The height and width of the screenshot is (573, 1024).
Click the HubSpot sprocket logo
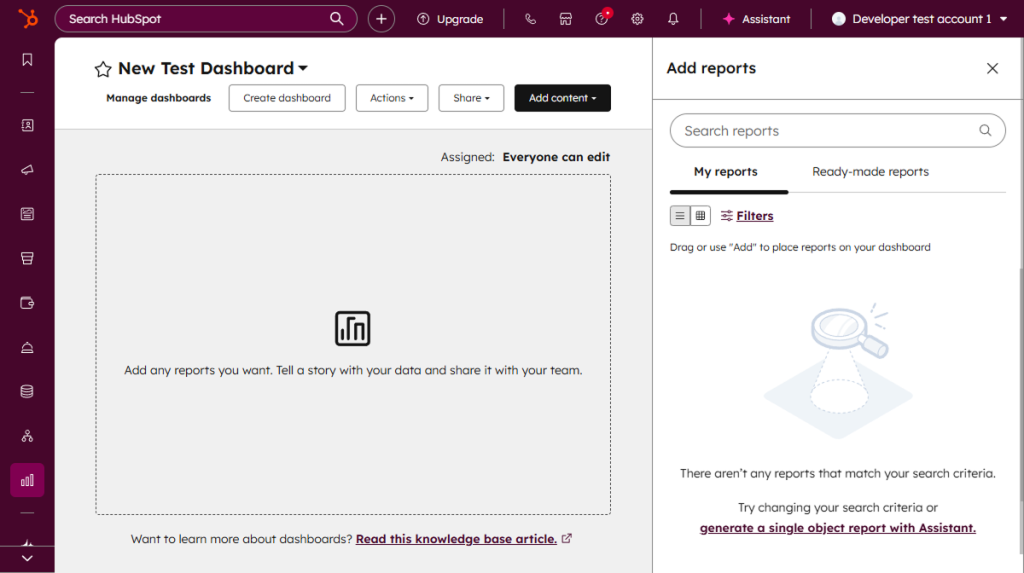coord(27,18)
